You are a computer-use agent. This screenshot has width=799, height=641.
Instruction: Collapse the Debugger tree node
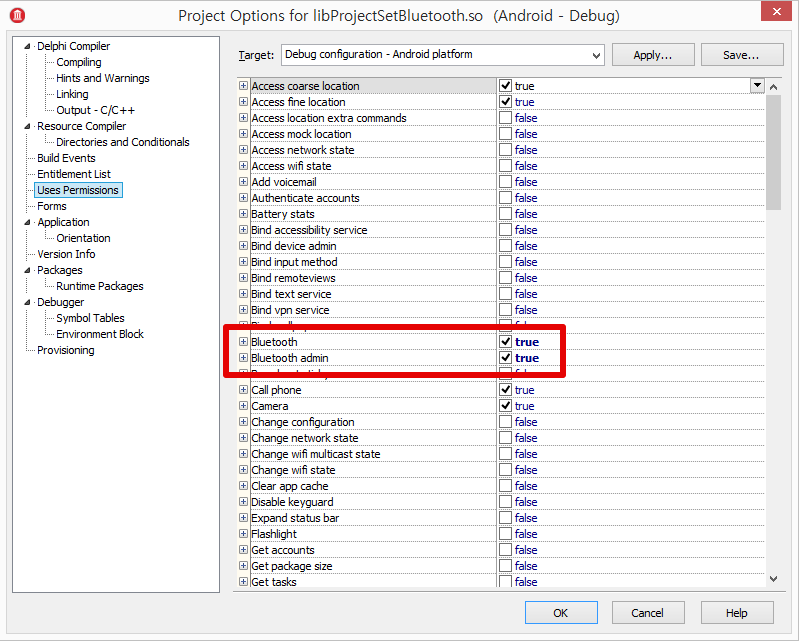[27, 302]
